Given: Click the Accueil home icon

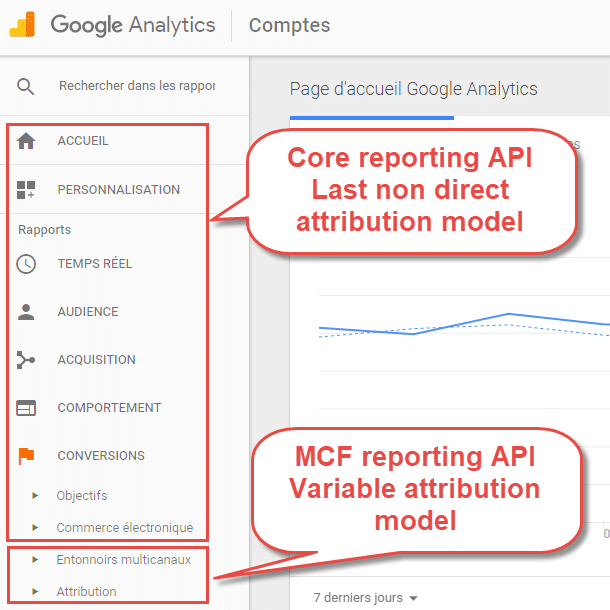Looking at the screenshot, I should (26, 141).
